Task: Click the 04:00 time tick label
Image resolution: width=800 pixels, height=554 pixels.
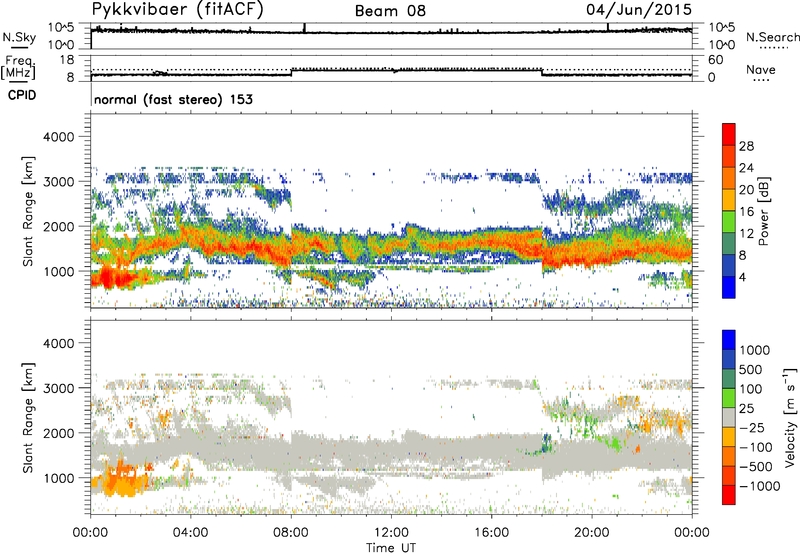Action: click(x=190, y=533)
